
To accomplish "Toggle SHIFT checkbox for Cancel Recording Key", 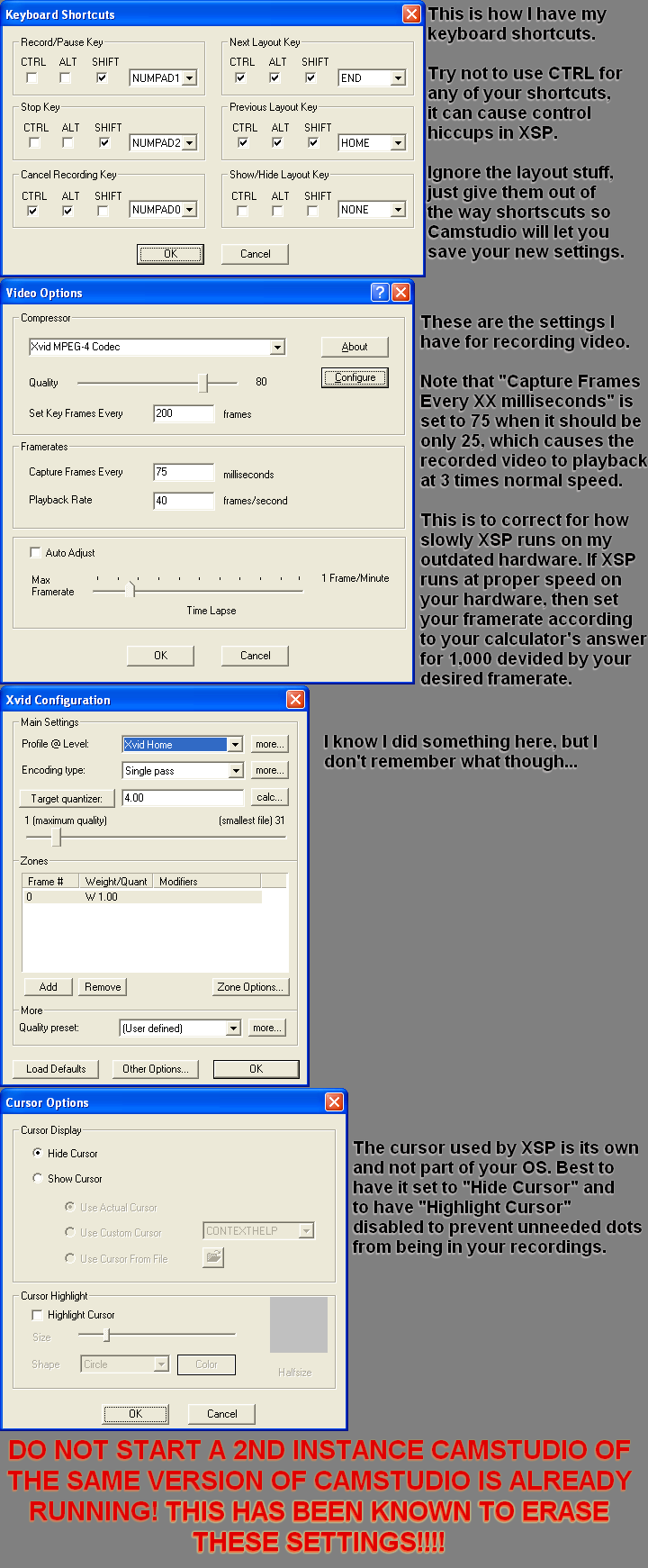I will click(x=103, y=211).
